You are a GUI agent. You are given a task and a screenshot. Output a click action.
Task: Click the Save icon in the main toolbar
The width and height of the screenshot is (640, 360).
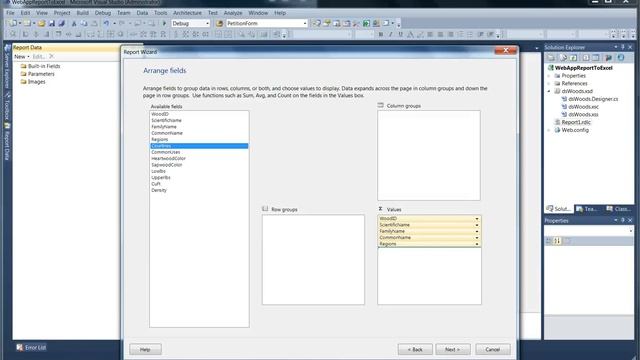(x=52, y=23)
